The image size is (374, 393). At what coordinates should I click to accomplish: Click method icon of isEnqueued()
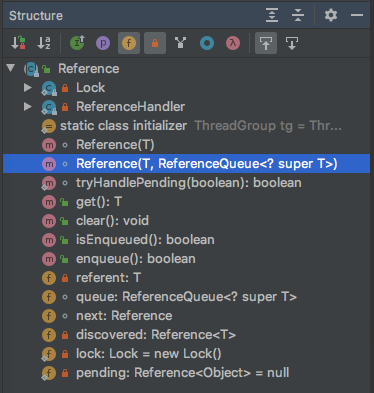pyautogui.click(x=49, y=240)
